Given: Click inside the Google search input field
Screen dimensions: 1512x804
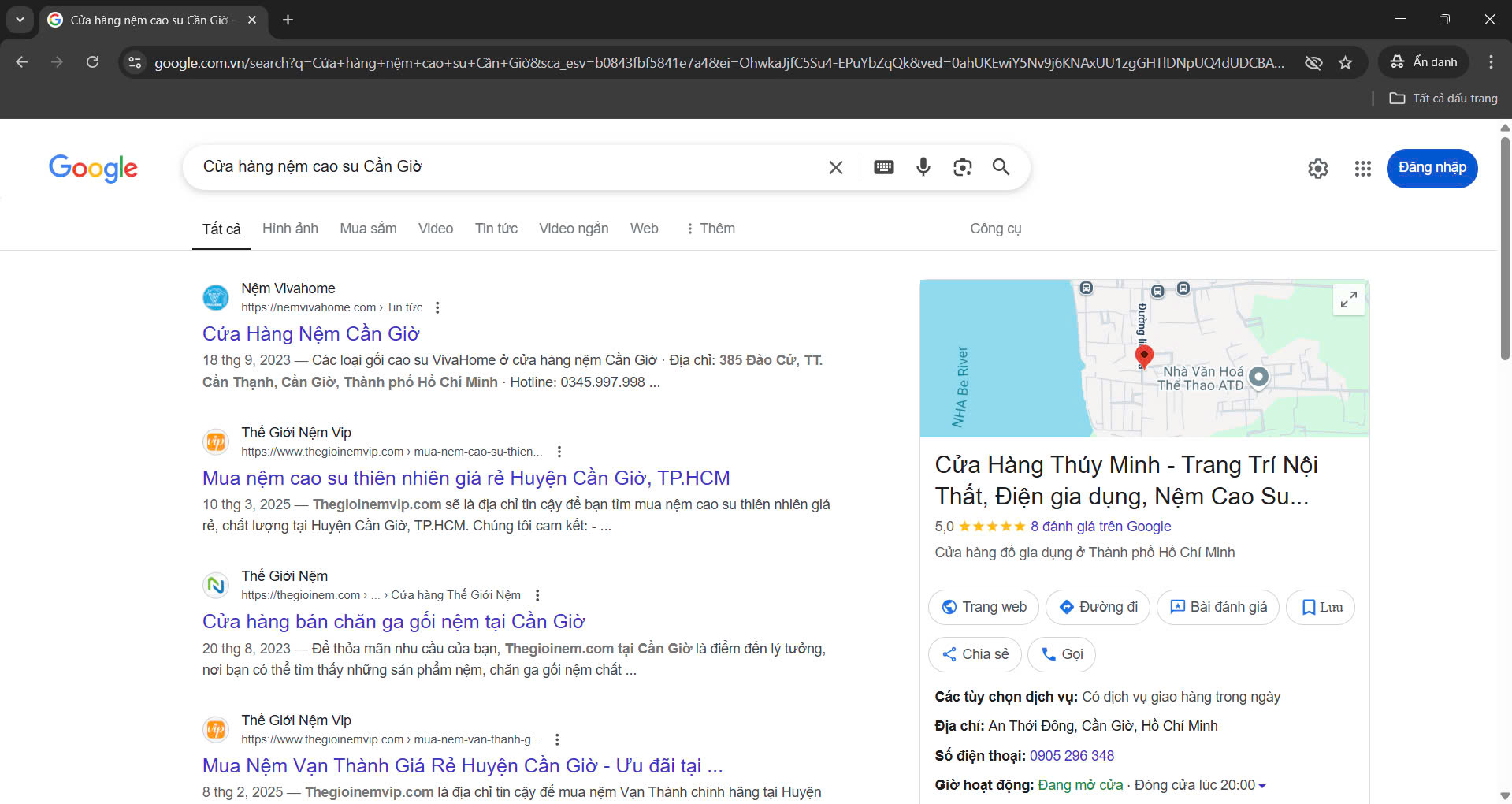Looking at the screenshot, I should point(504,167).
